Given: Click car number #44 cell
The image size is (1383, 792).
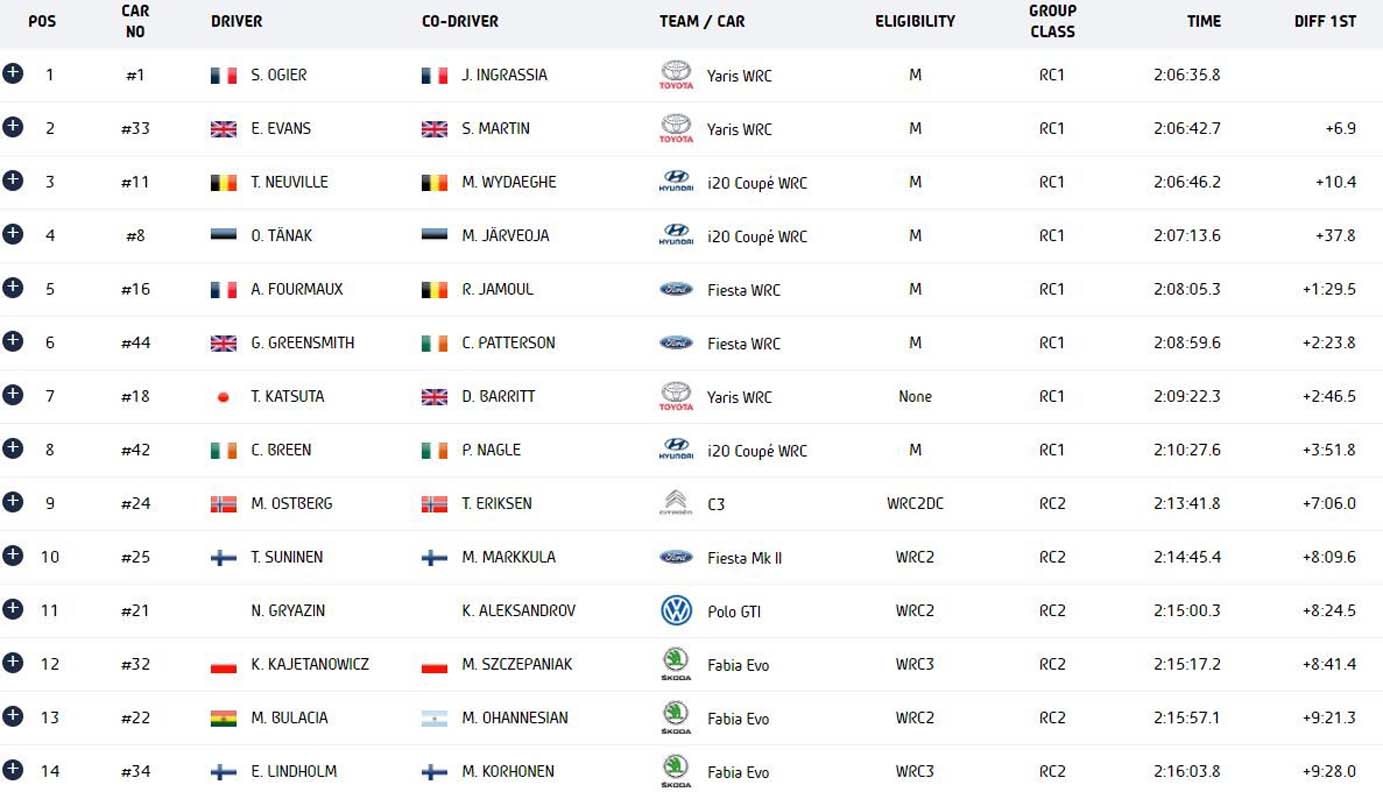Looking at the screenshot, I should [x=135, y=343].
